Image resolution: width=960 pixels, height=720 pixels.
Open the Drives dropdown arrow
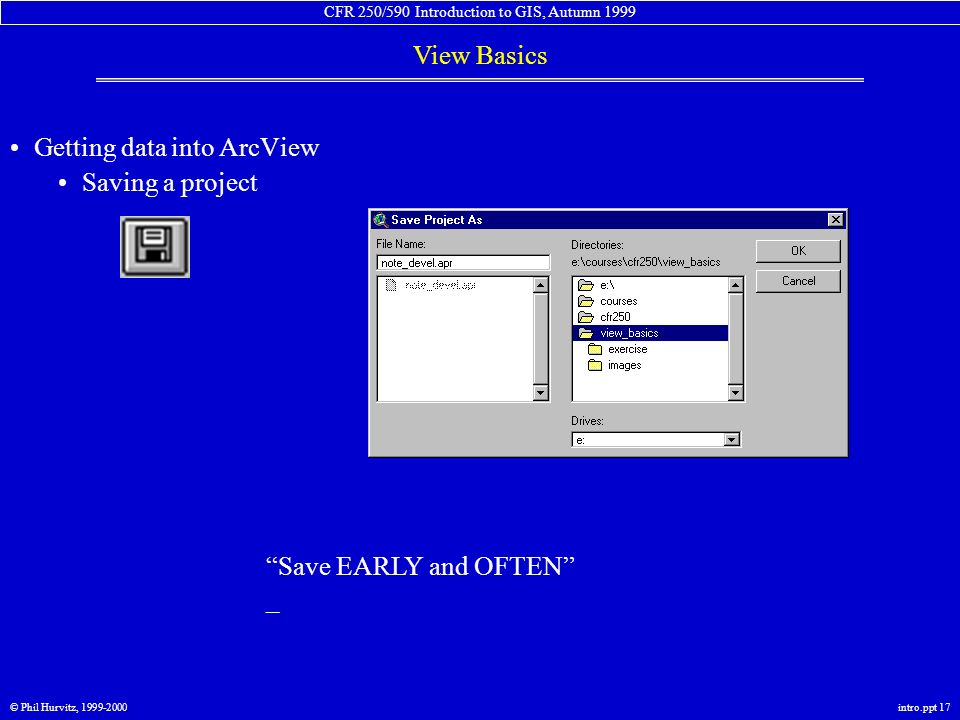[732, 440]
